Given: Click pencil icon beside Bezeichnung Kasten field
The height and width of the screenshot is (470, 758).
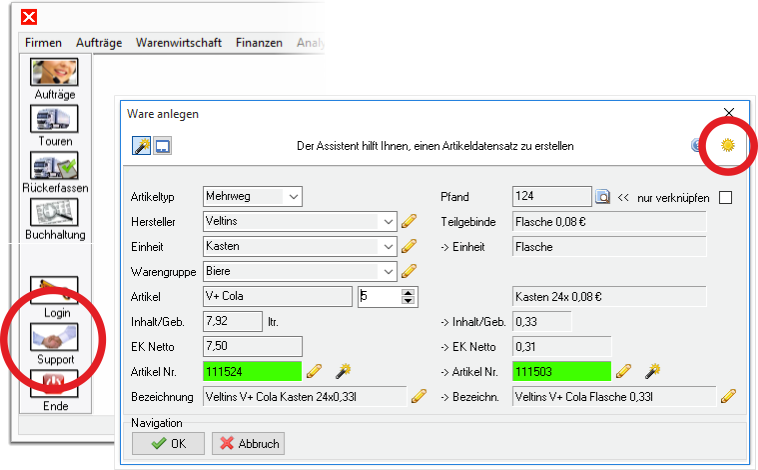Looking at the screenshot, I should [x=419, y=397].
